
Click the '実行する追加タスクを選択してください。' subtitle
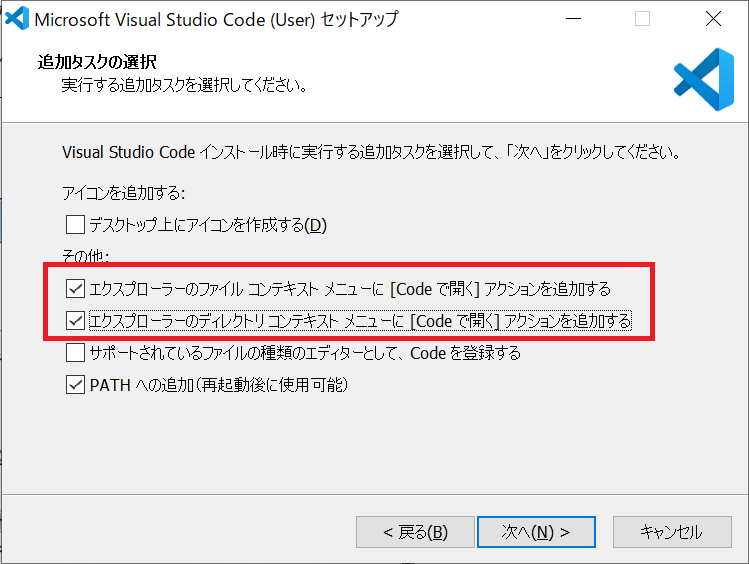184,85
